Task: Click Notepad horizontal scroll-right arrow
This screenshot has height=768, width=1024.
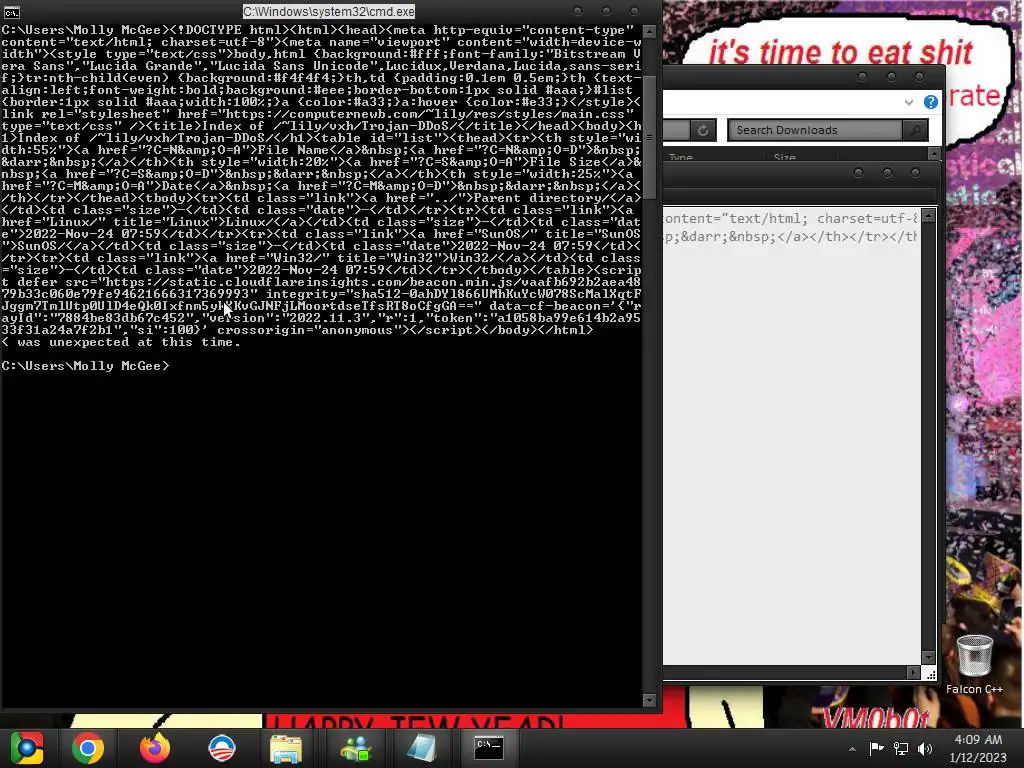Action: 914,673
